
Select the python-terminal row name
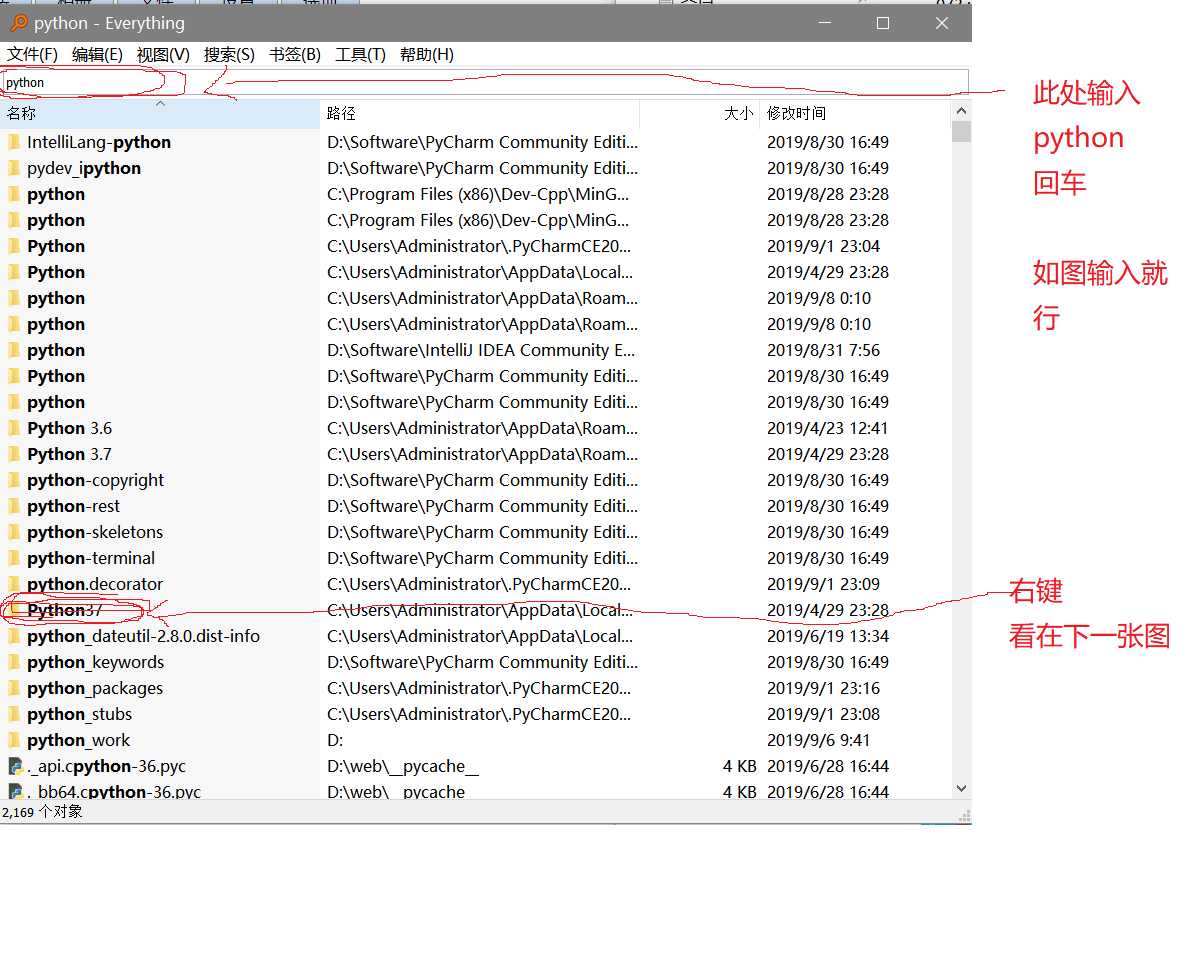point(91,558)
